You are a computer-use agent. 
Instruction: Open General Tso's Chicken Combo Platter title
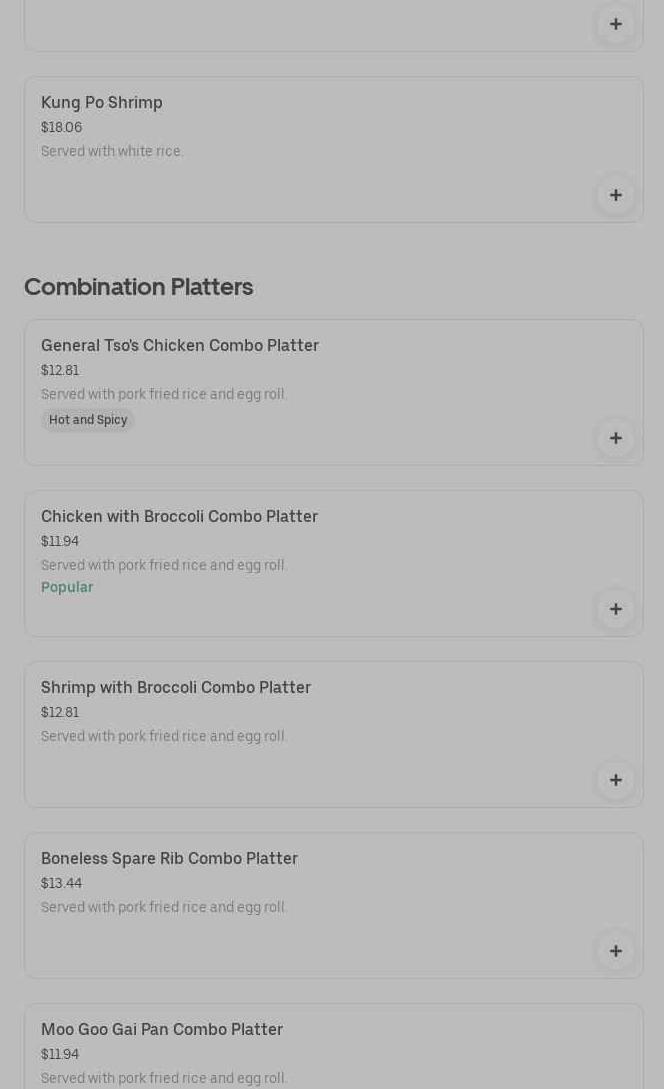[180, 346]
